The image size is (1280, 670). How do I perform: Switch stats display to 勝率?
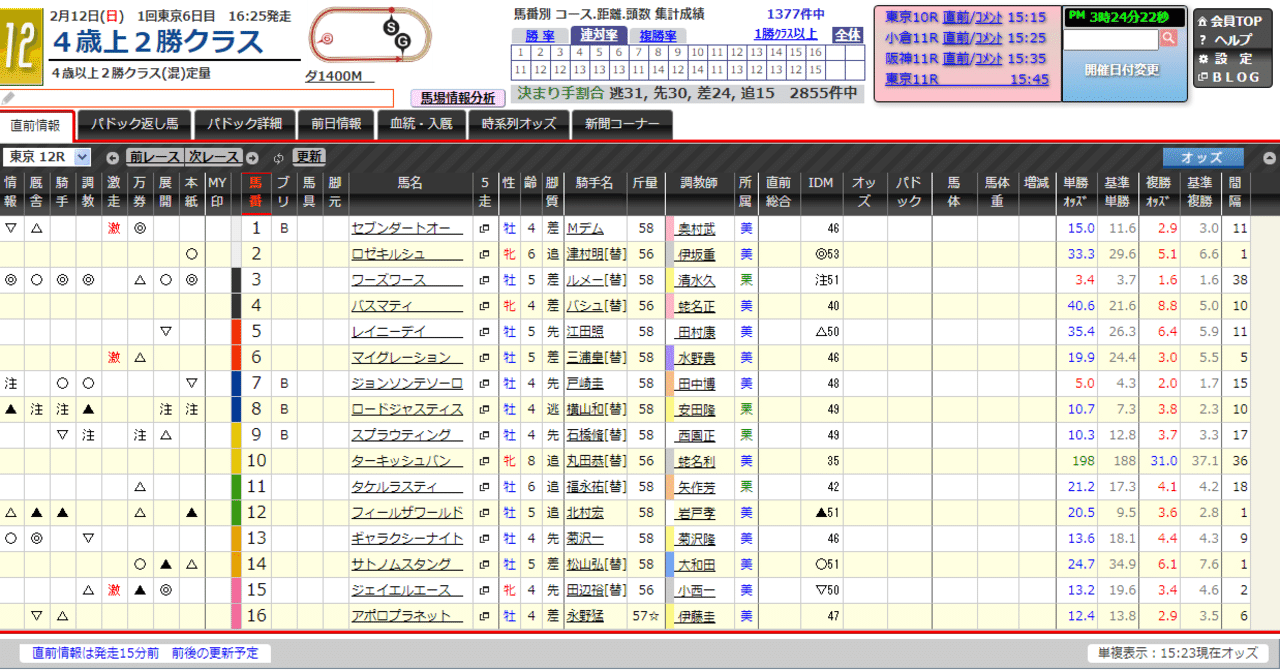[540, 35]
